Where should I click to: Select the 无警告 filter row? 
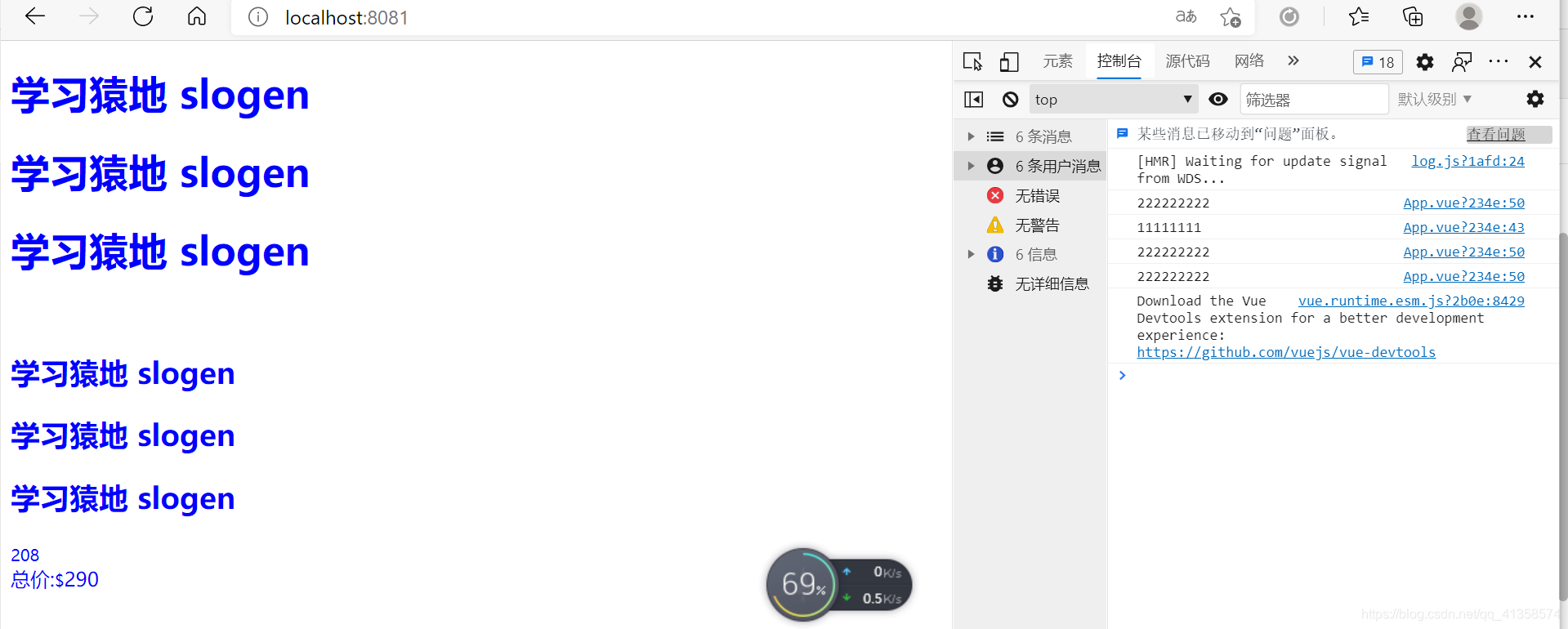(1030, 225)
